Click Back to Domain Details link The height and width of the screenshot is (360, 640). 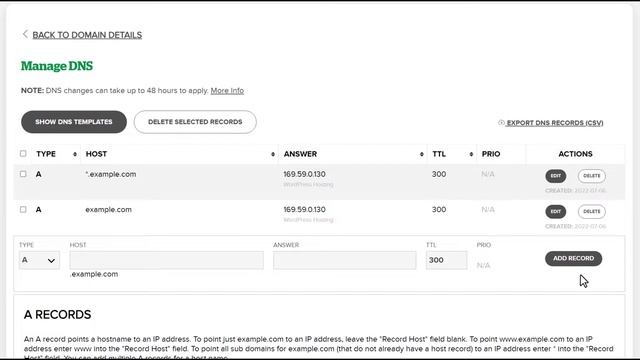click(87, 35)
